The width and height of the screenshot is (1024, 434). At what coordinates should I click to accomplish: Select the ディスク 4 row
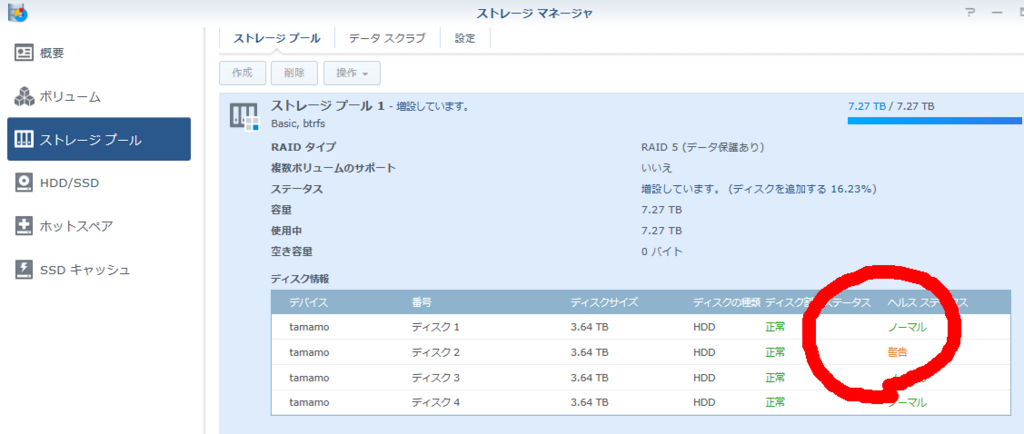click(641, 402)
